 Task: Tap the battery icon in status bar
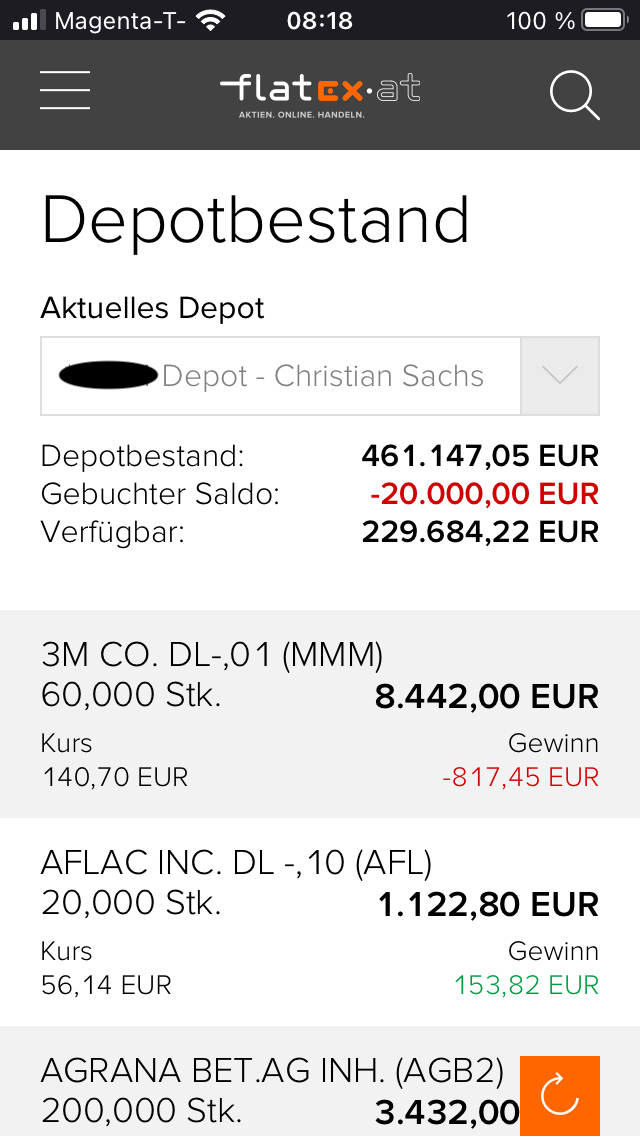[x=603, y=20]
